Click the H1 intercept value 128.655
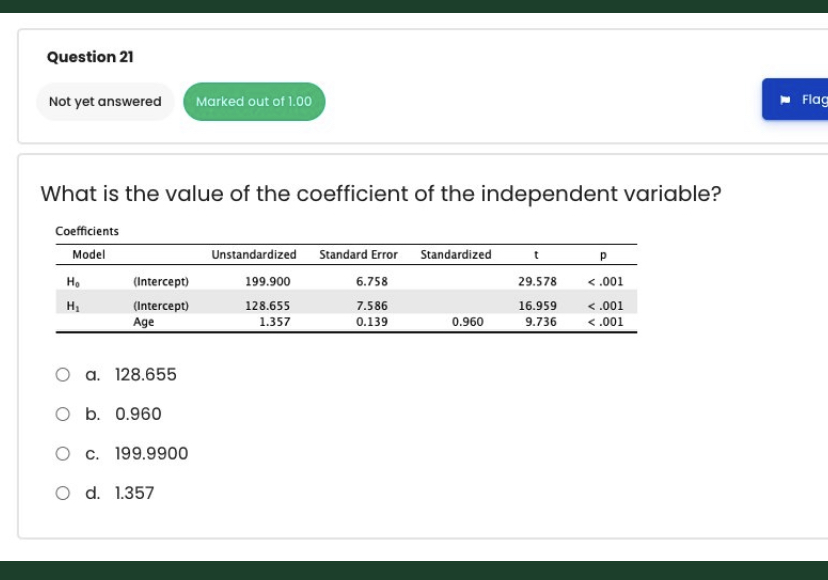Screen dimensions: 828x580 coord(268,306)
